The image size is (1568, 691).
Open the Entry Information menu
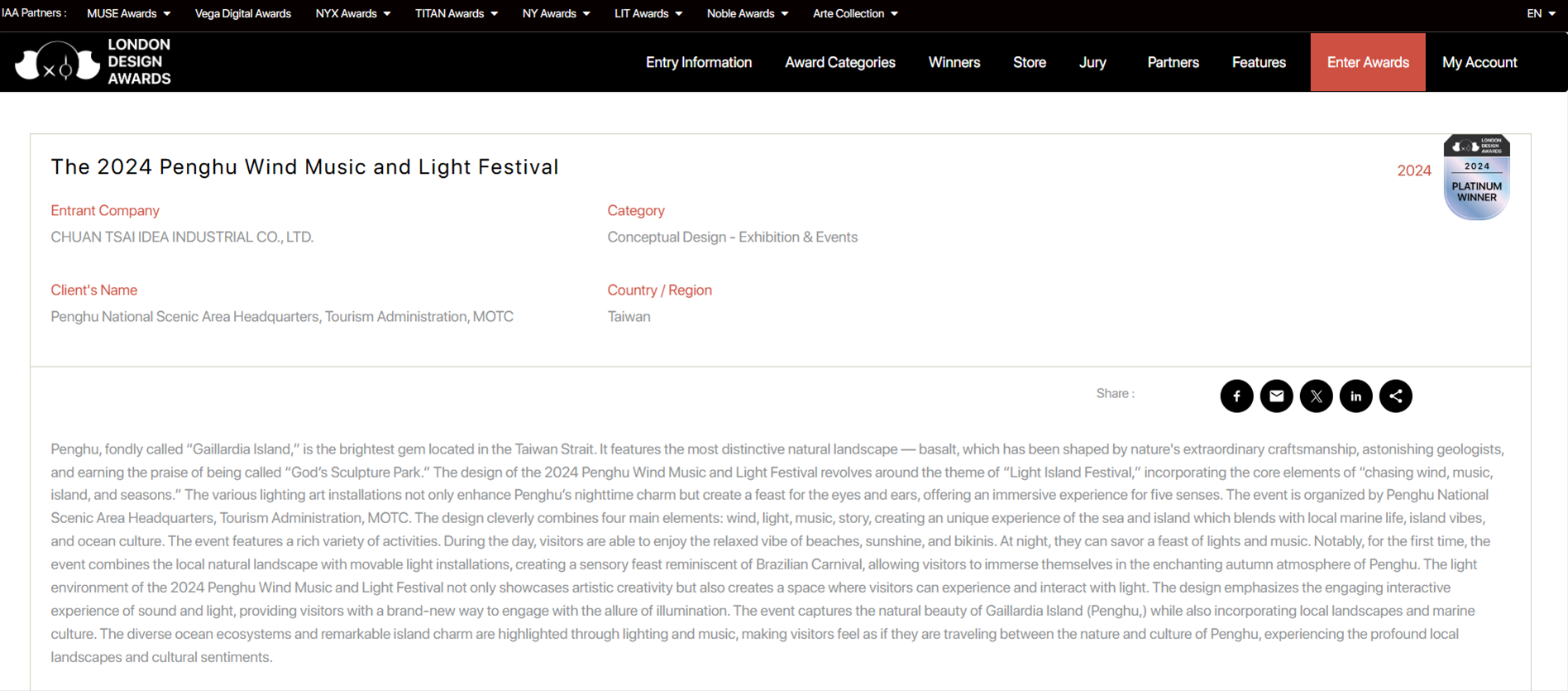tap(698, 62)
